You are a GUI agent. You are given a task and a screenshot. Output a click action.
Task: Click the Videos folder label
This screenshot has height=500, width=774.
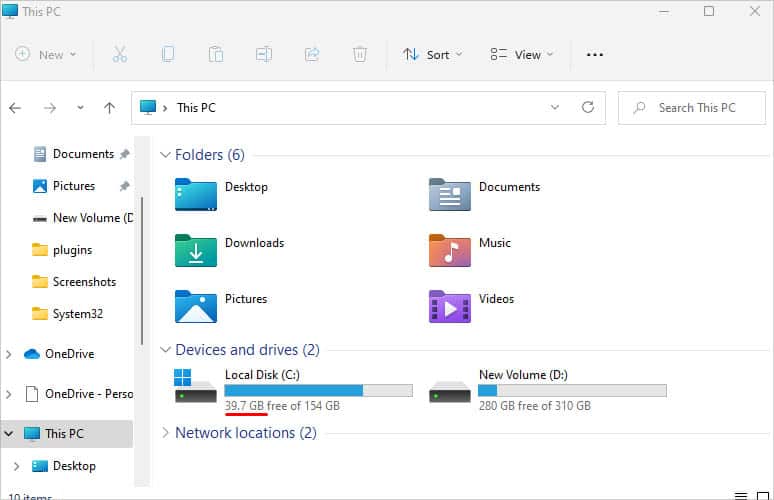pyautogui.click(x=497, y=299)
